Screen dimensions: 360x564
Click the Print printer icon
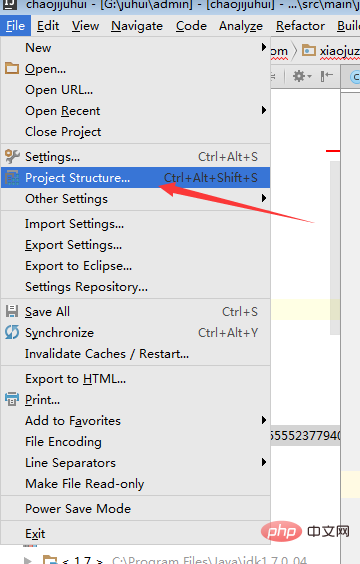point(12,399)
